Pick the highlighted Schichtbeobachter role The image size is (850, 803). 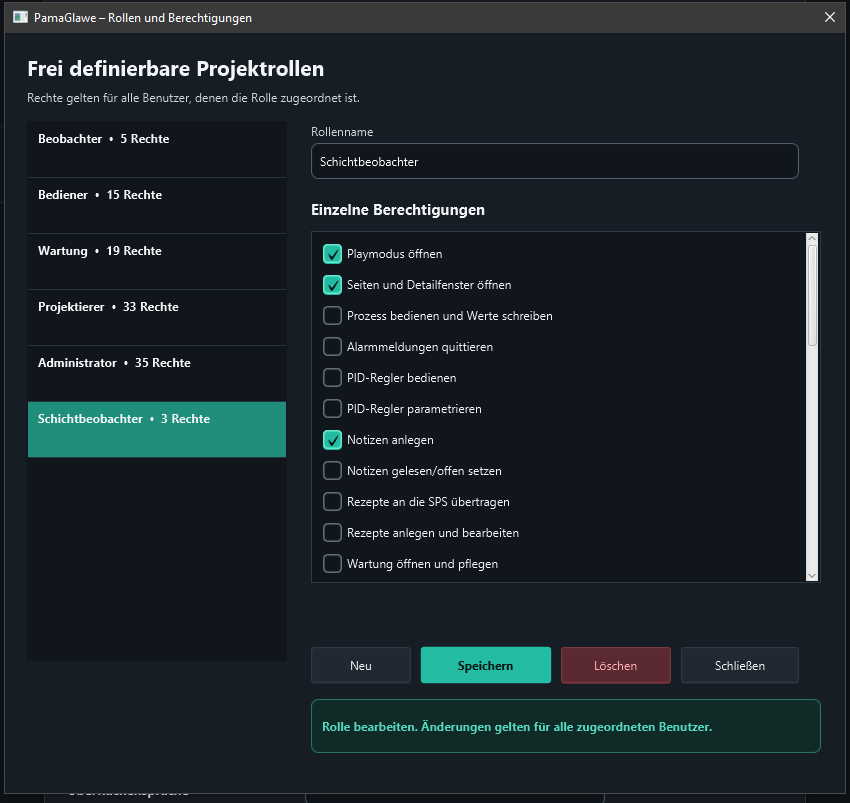[157, 429]
